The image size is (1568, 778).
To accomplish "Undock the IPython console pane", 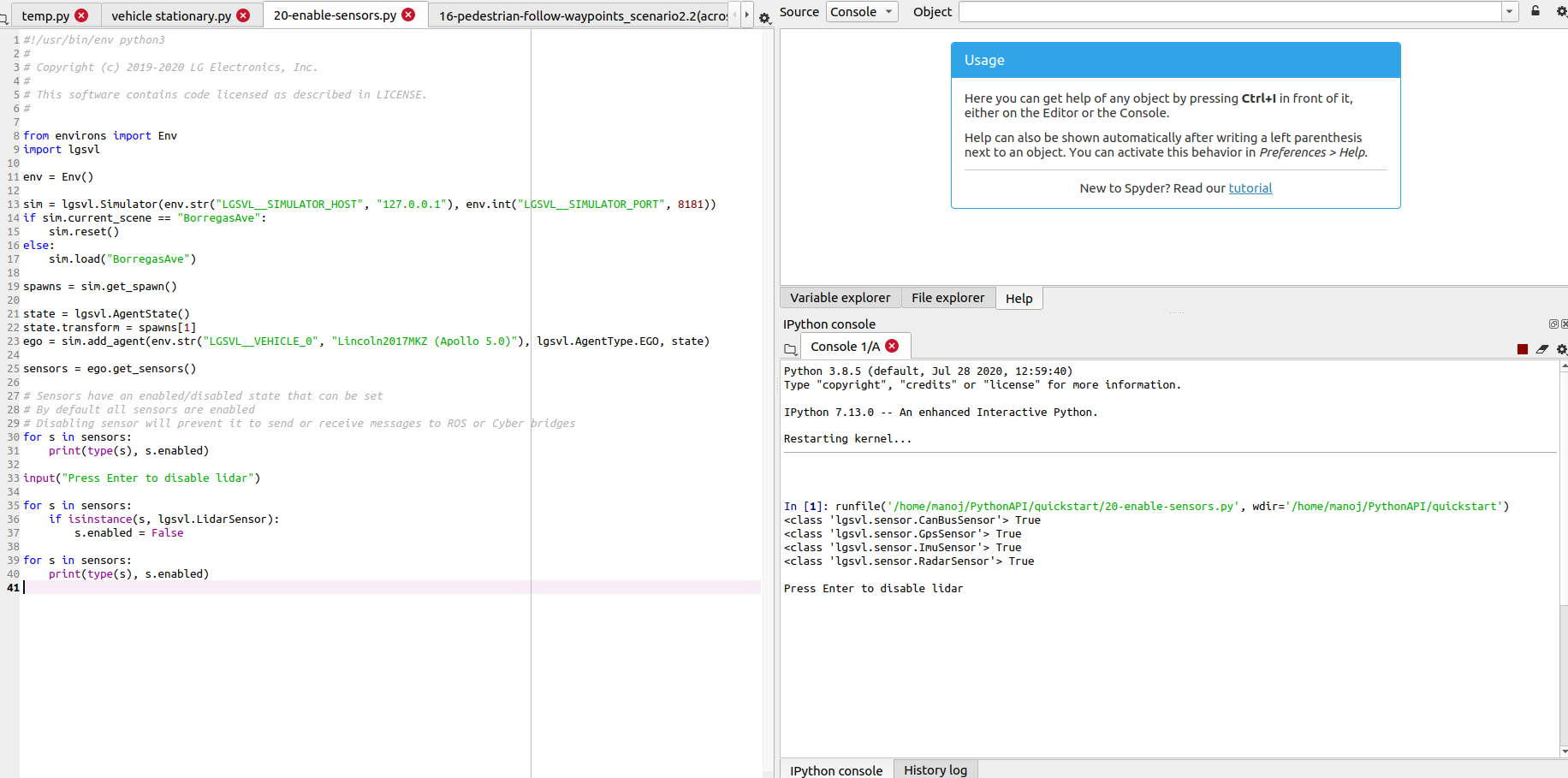I will (1553, 324).
